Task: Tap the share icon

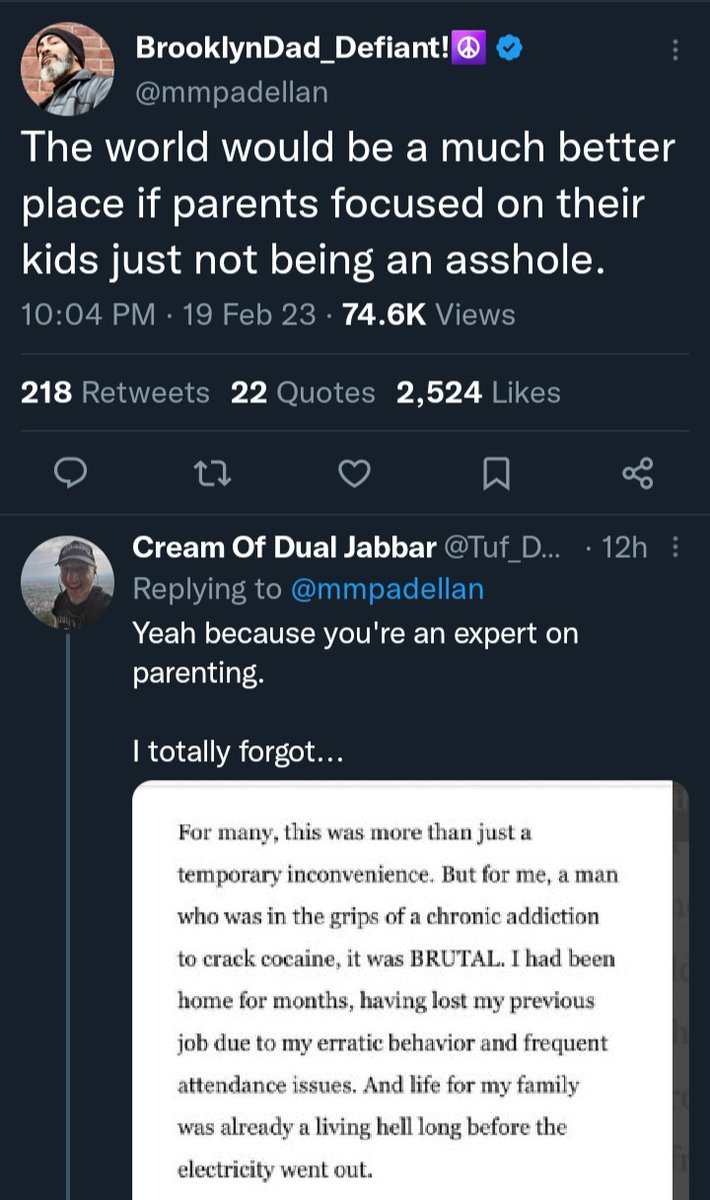Action: (637, 472)
